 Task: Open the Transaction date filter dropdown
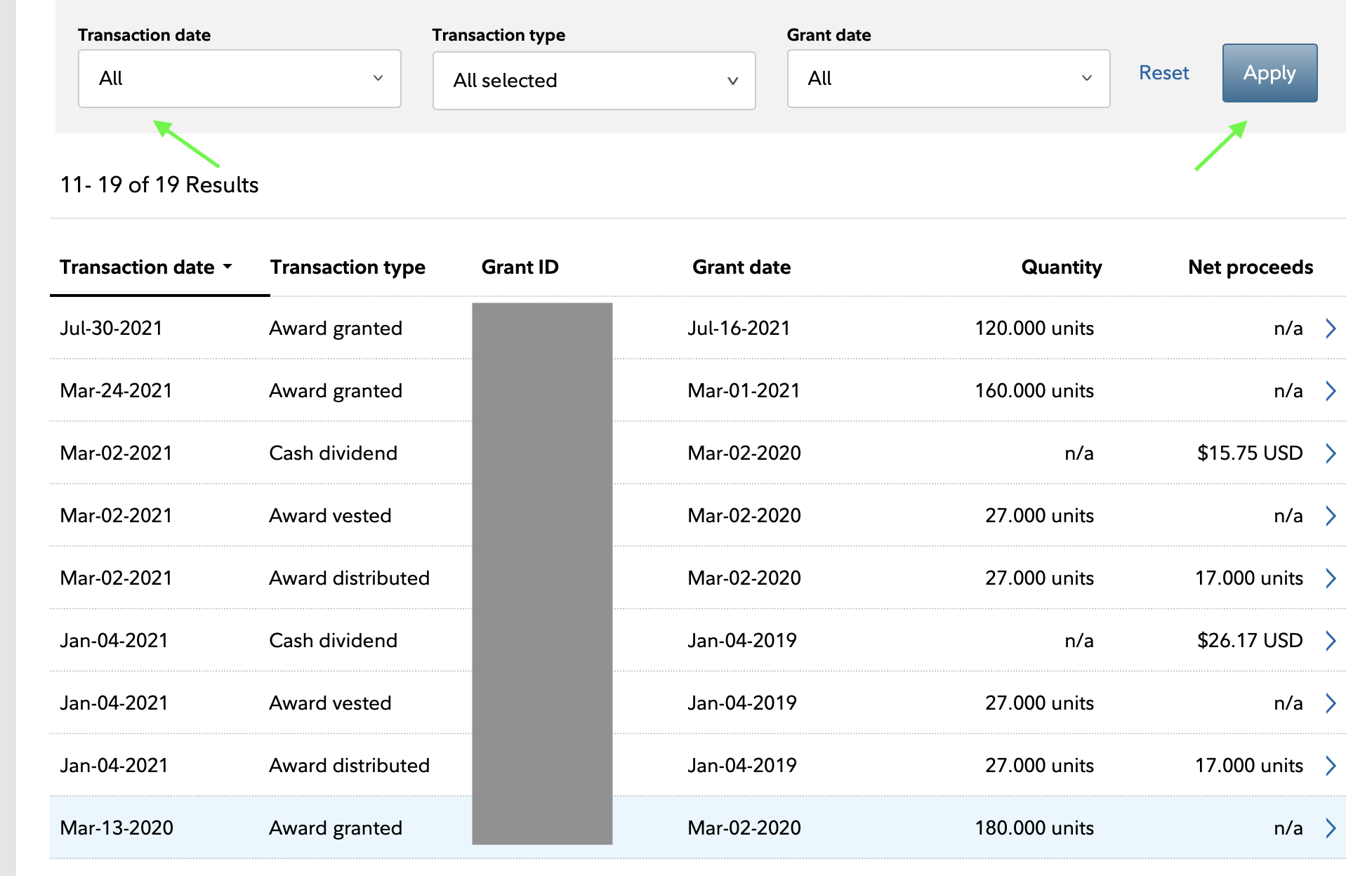pos(239,79)
